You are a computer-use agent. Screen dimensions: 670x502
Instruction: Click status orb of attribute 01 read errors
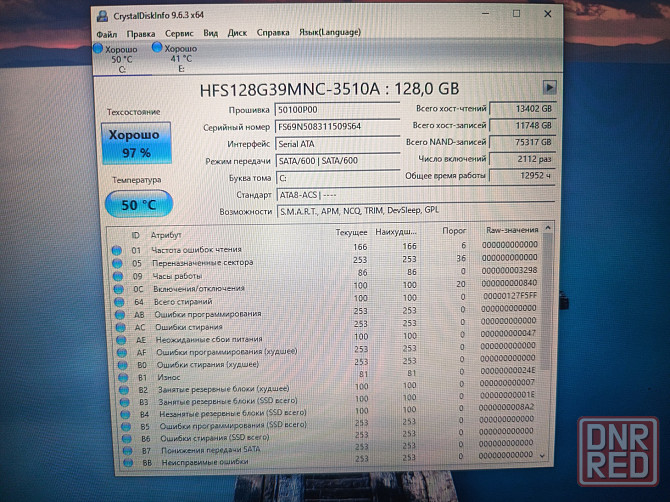[x=116, y=250]
